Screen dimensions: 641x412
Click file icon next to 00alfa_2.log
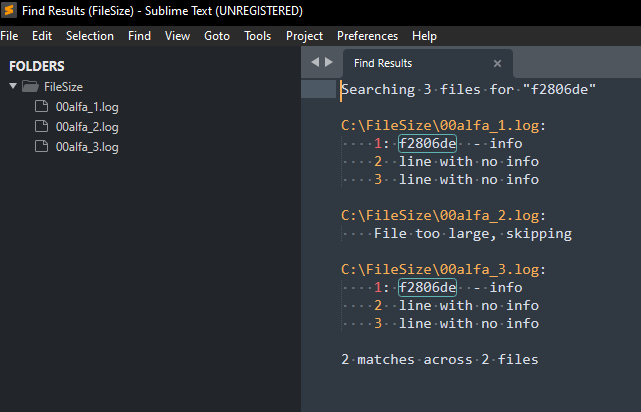point(41,126)
